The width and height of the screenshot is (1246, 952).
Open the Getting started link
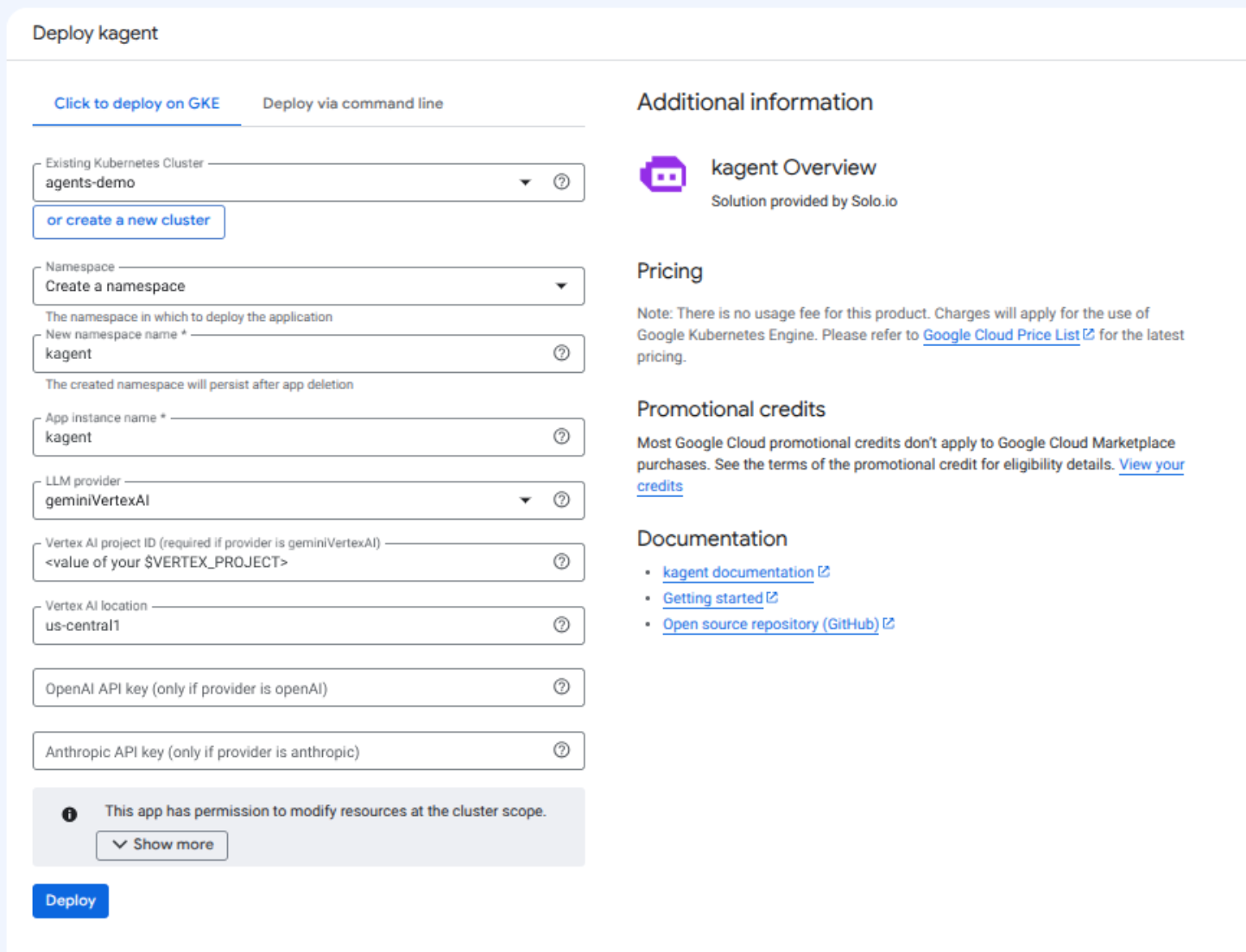(x=712, y=598)
